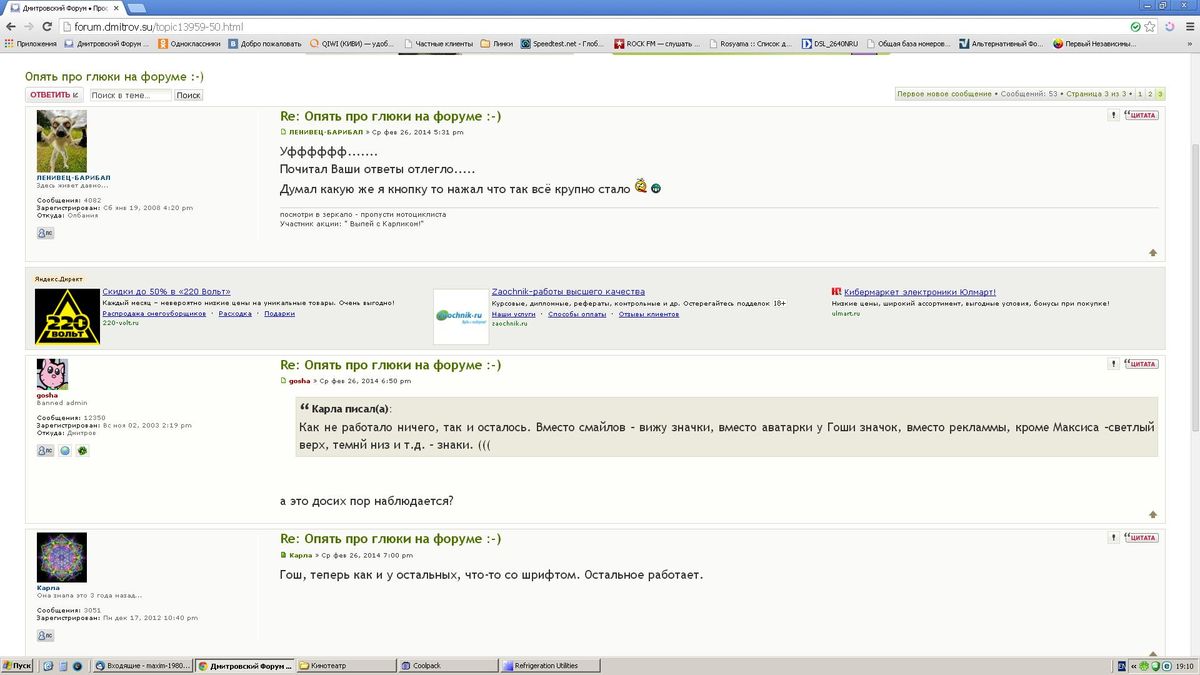
Task: Click the topic search input field
Action: click(130, 95)
